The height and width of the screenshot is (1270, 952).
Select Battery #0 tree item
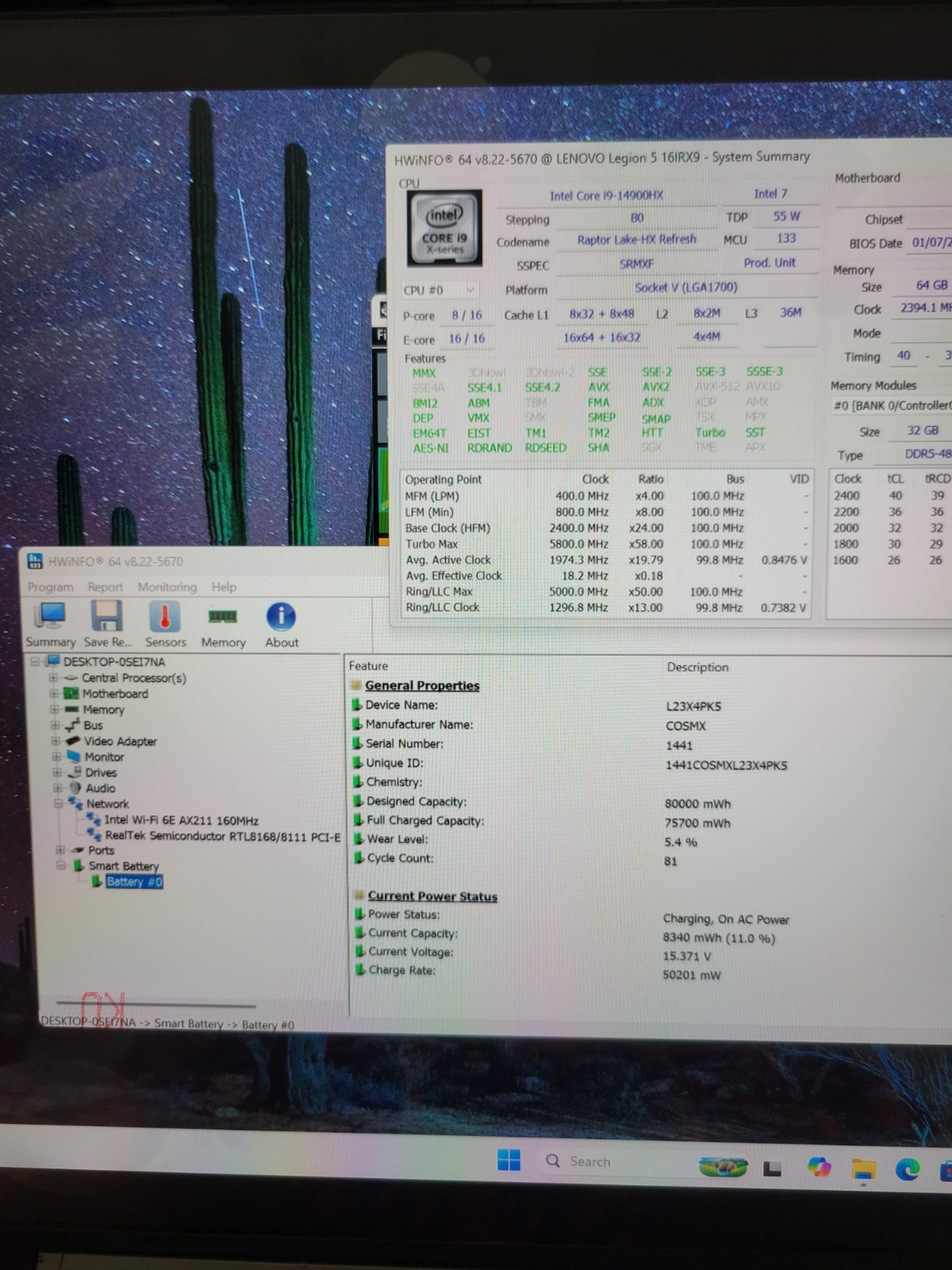[134, 882]
